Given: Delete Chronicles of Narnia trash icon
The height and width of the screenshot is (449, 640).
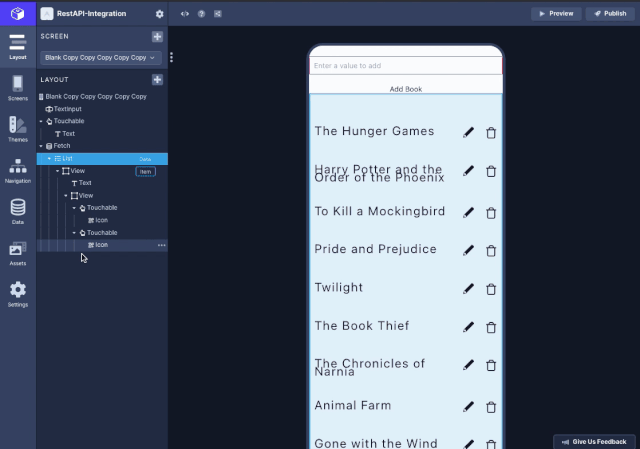Looking at the screenshot, I should coord(491,365).
